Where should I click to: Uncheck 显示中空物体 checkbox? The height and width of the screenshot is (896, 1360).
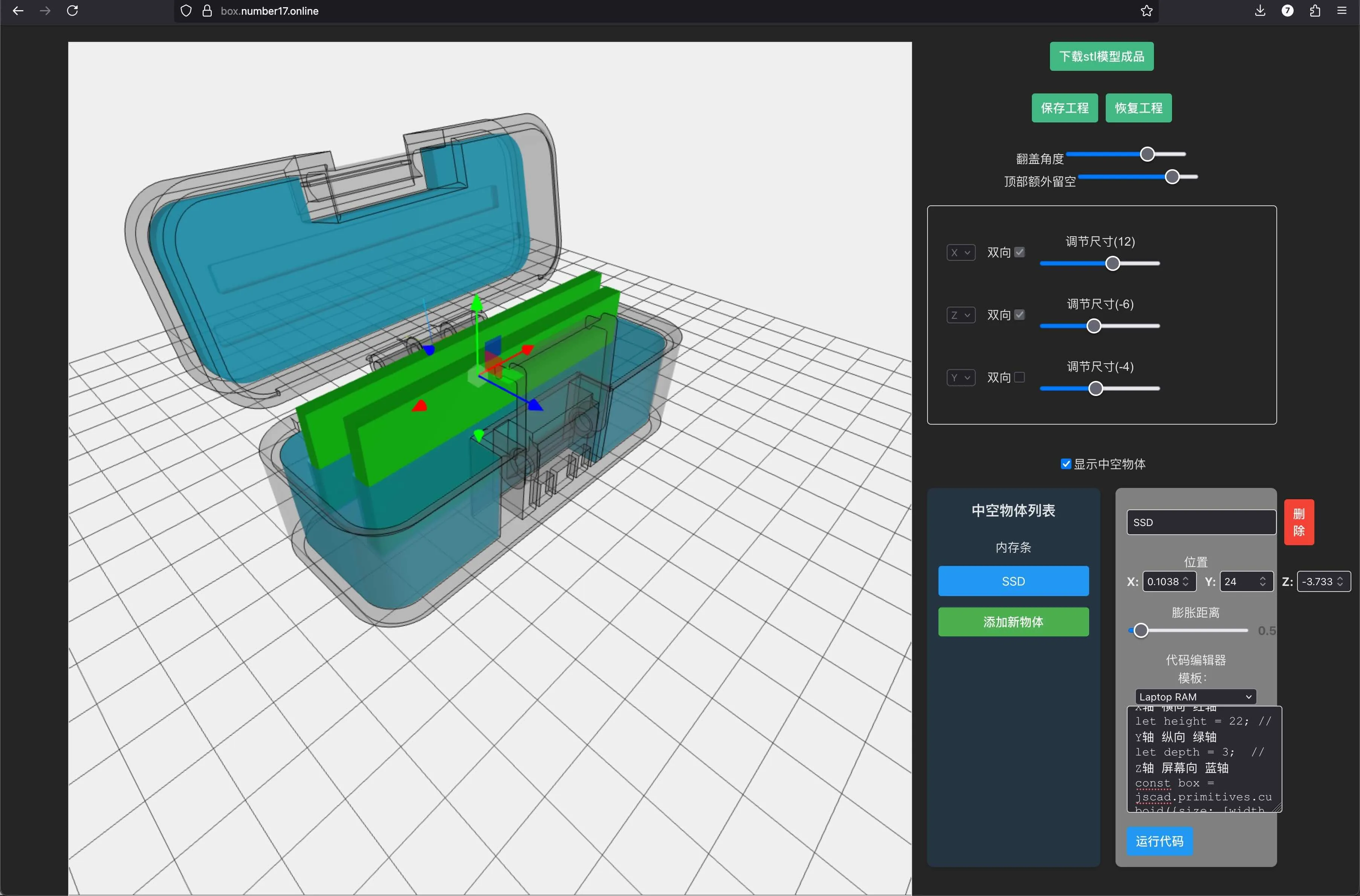[x=1066, y=464]
